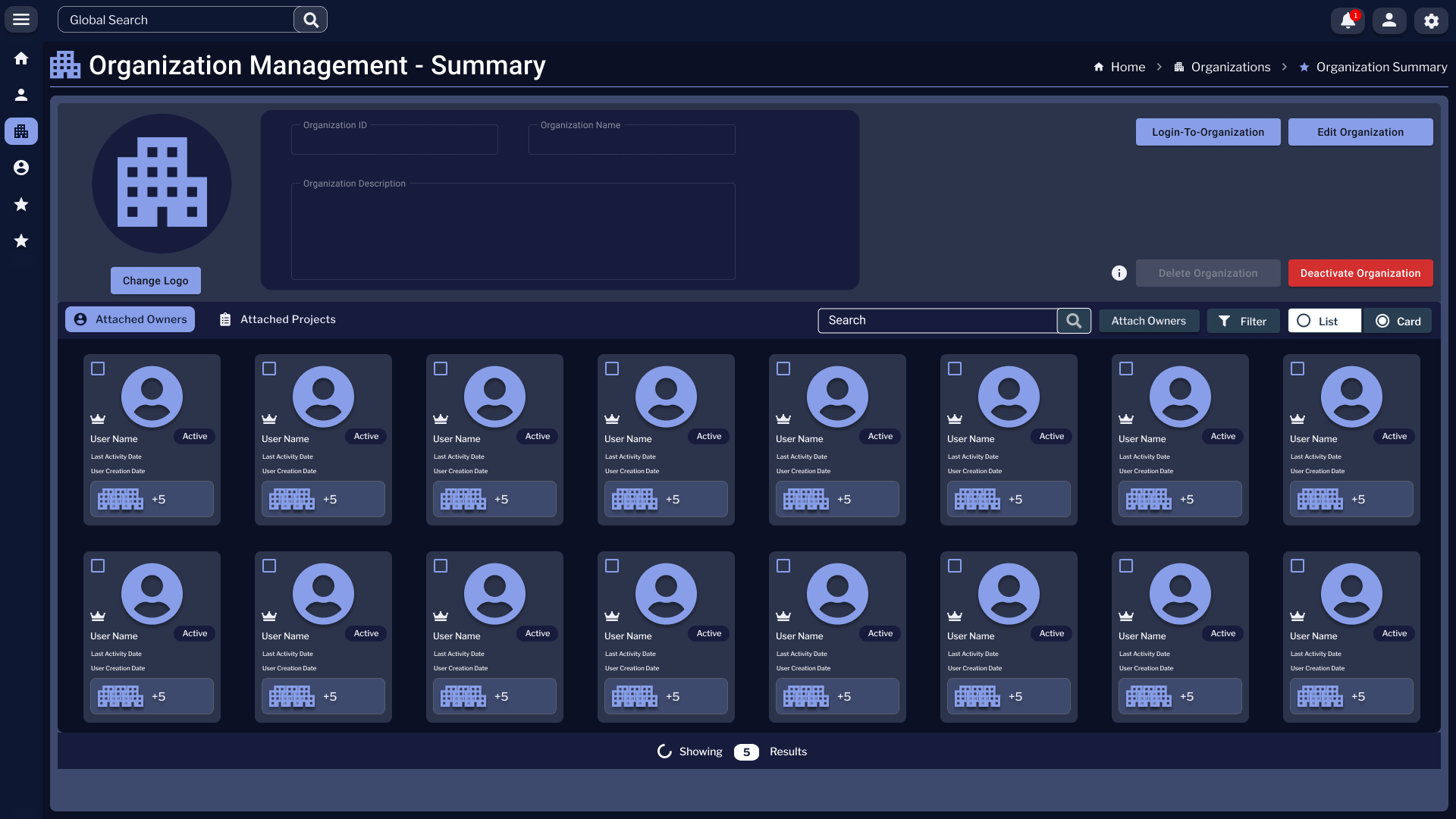
Task: Open the sidebar Users person icon
Action: pos(21,95)
